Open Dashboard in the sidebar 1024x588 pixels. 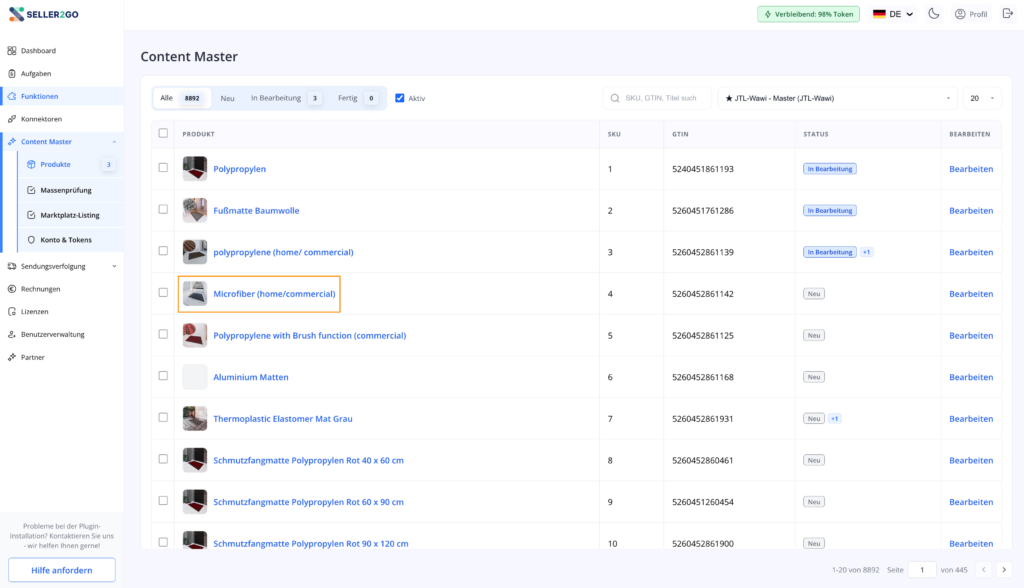point(38,50)
